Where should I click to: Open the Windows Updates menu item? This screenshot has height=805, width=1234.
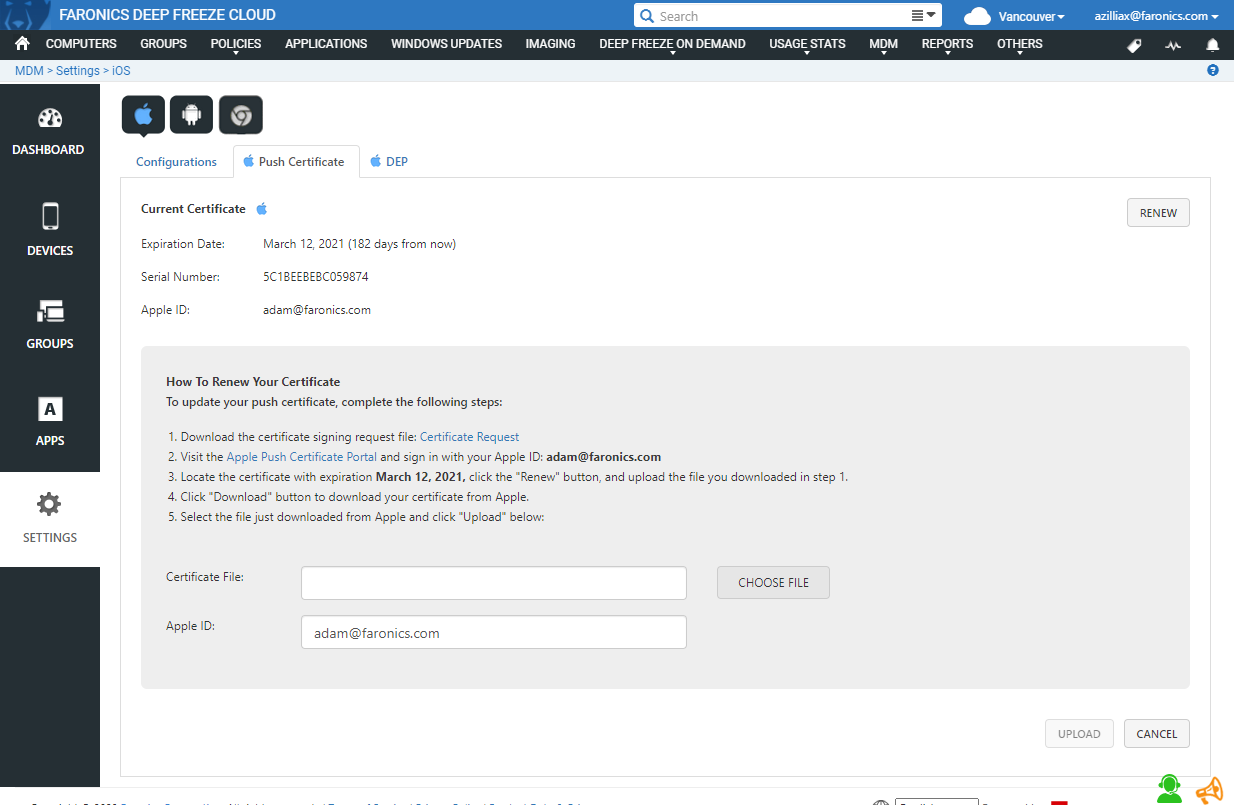[446, 44]
